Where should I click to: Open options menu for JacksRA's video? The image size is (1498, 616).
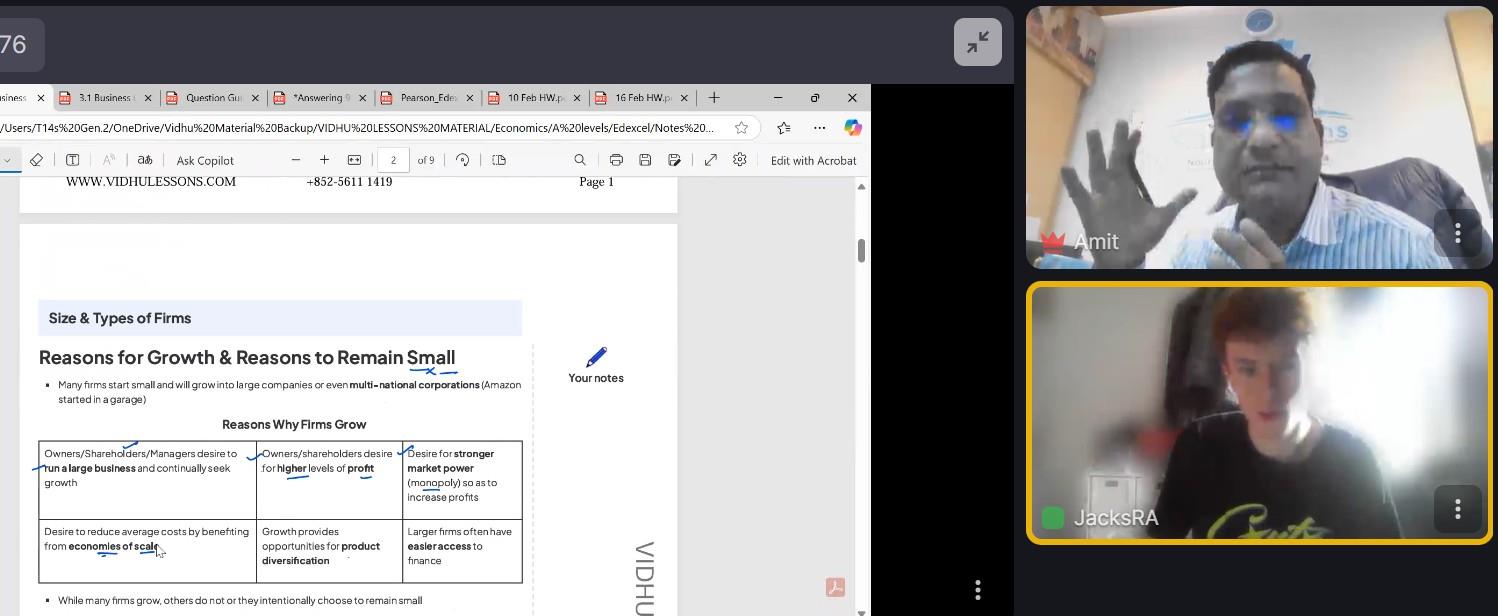[1457, 509]
